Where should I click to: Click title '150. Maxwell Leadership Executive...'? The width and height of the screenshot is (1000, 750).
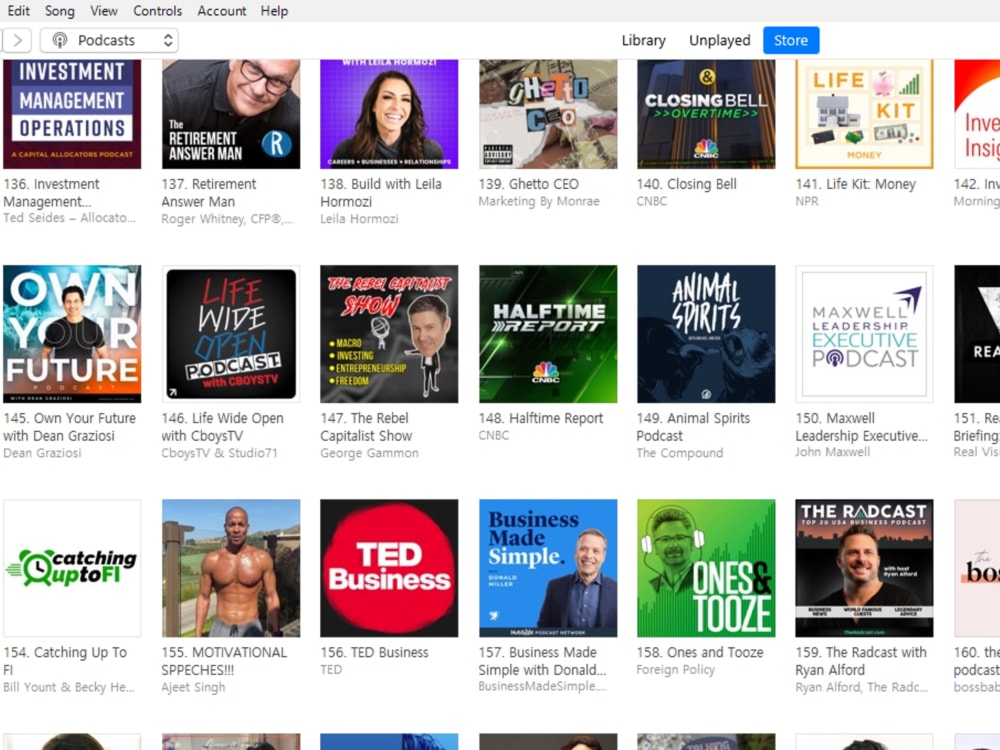click(861, 427)
